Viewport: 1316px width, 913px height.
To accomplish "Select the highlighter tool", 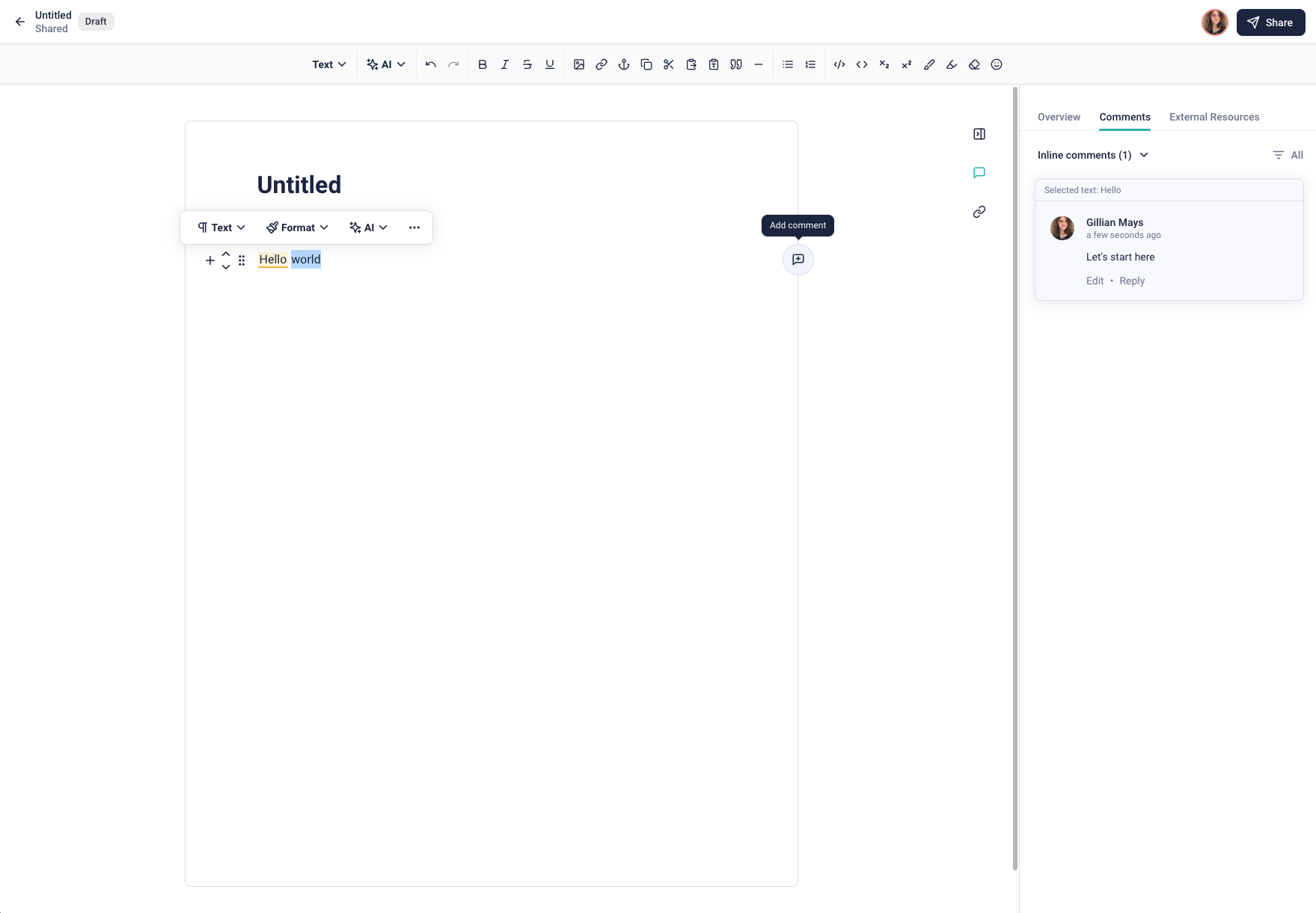I will (952, 64).
